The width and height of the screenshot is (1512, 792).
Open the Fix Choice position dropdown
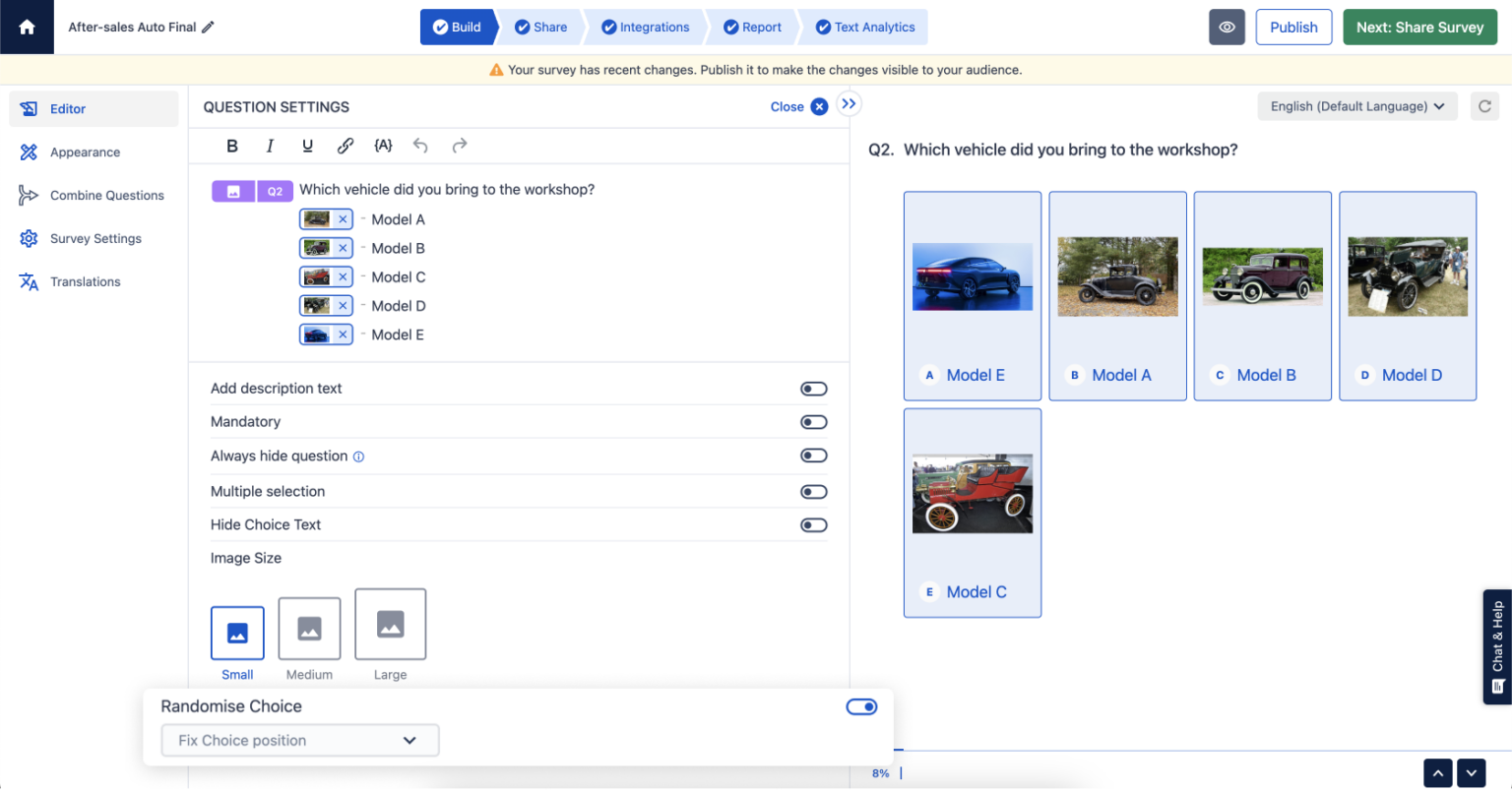tap(299, 740)
